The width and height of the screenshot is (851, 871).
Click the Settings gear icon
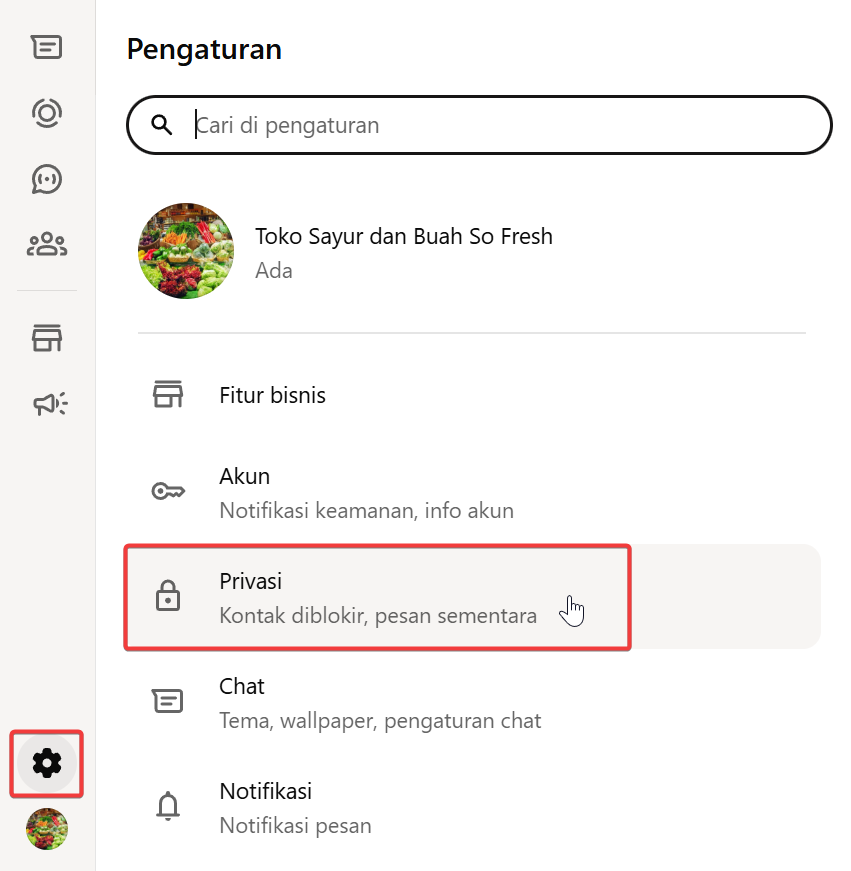click(x=47, y=764)
